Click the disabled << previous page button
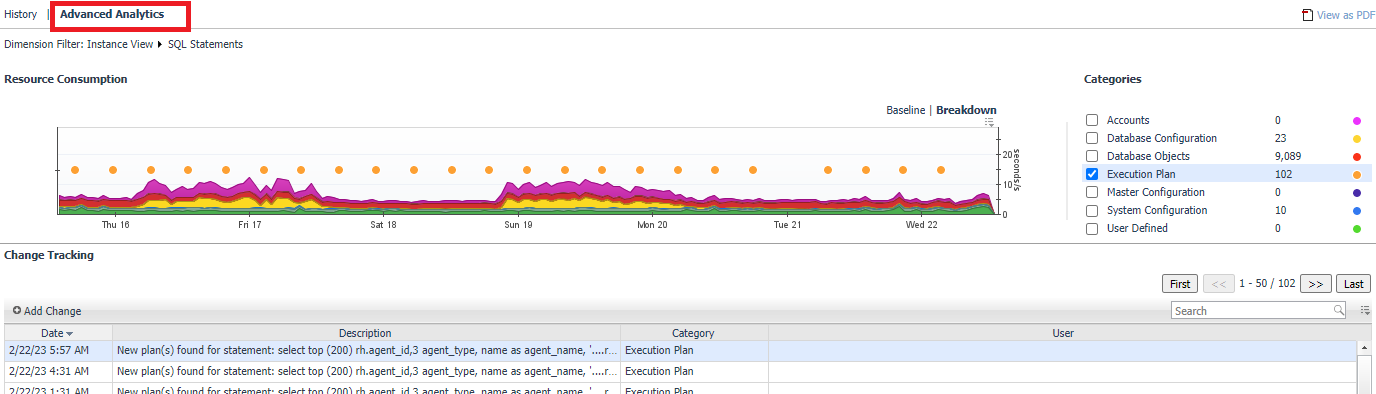The width and height of the screenshot is (1376, 394). (1218, 284)
